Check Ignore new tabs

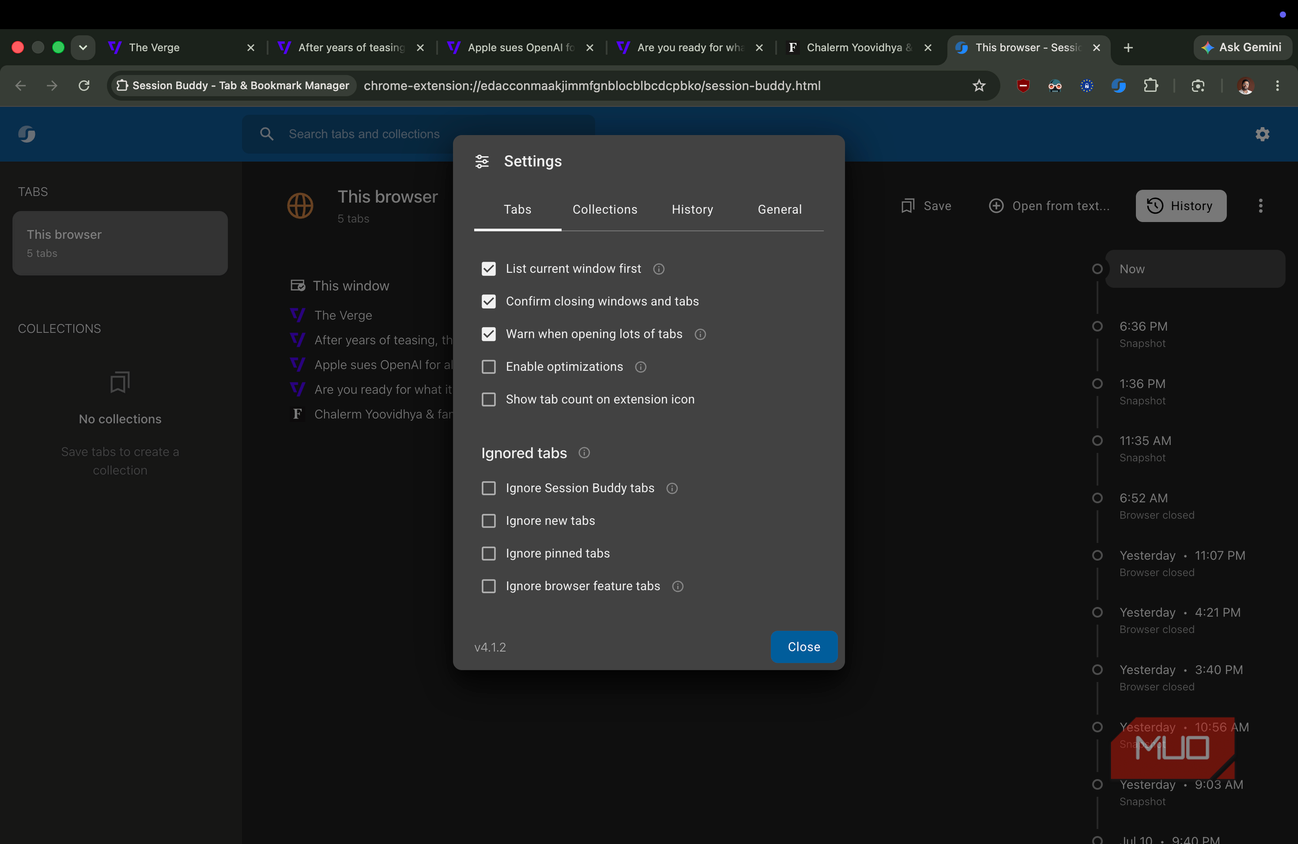point(489,521)
